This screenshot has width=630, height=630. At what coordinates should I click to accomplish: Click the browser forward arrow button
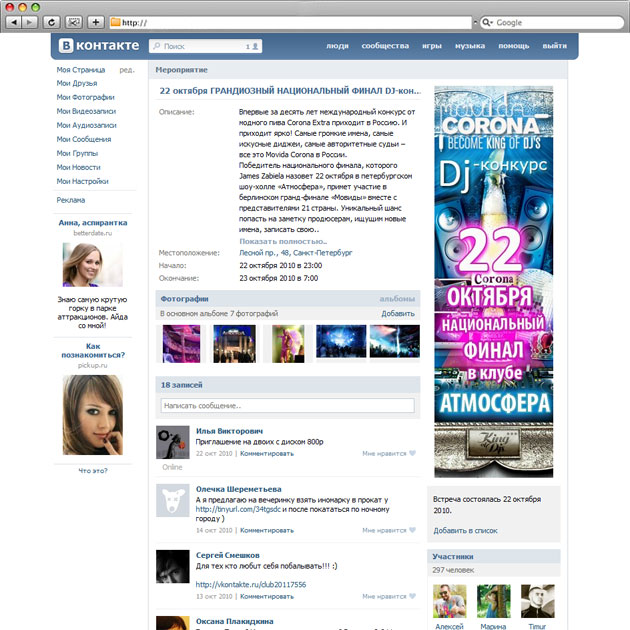[x=29, y=22]
